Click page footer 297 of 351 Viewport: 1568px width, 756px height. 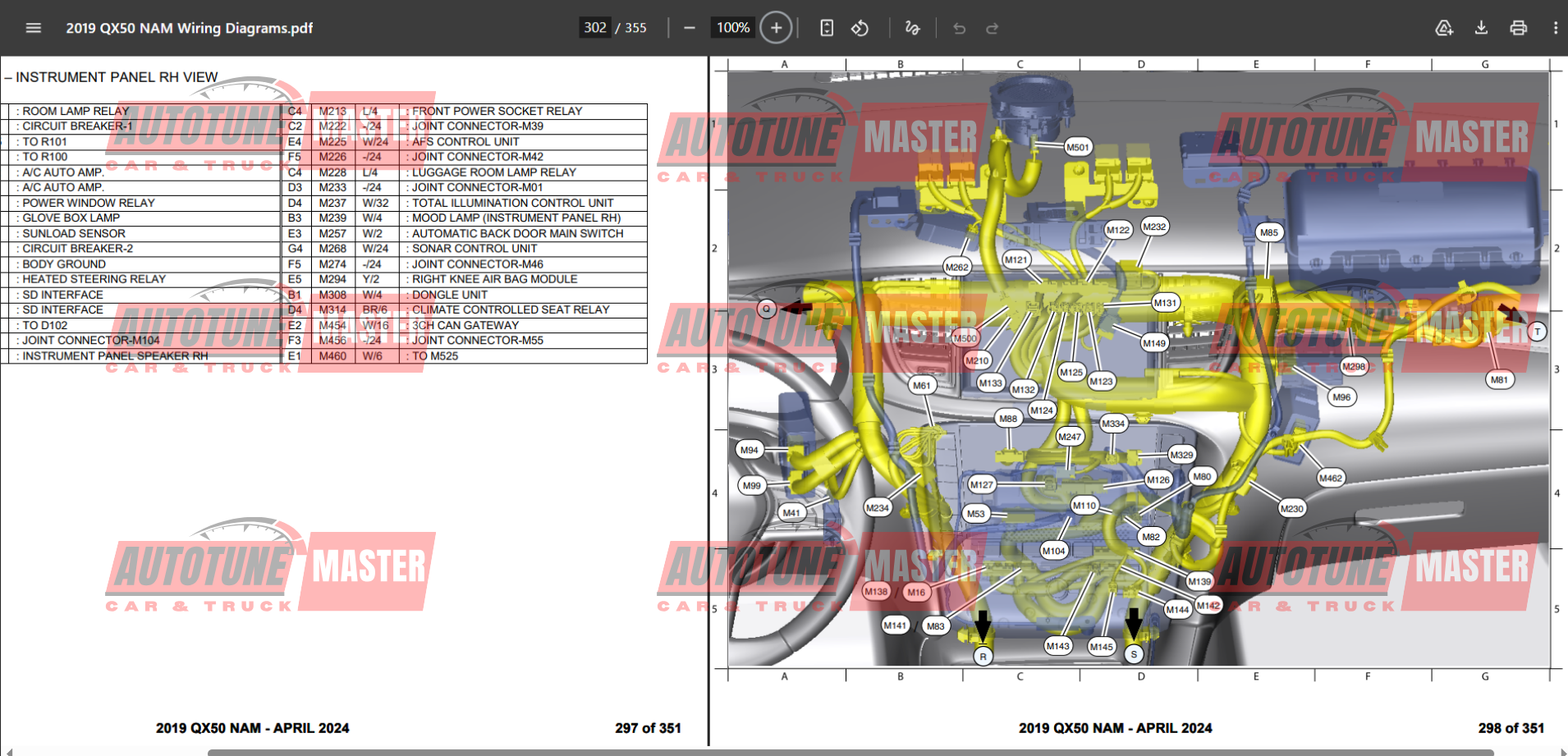click(x=648, y=728)
